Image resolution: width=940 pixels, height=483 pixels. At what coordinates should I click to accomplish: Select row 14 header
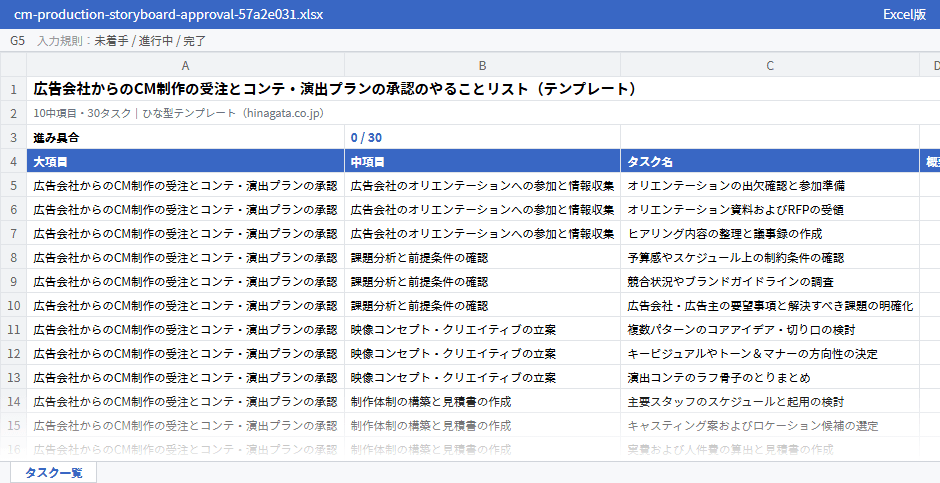click(x=13, y=401)
